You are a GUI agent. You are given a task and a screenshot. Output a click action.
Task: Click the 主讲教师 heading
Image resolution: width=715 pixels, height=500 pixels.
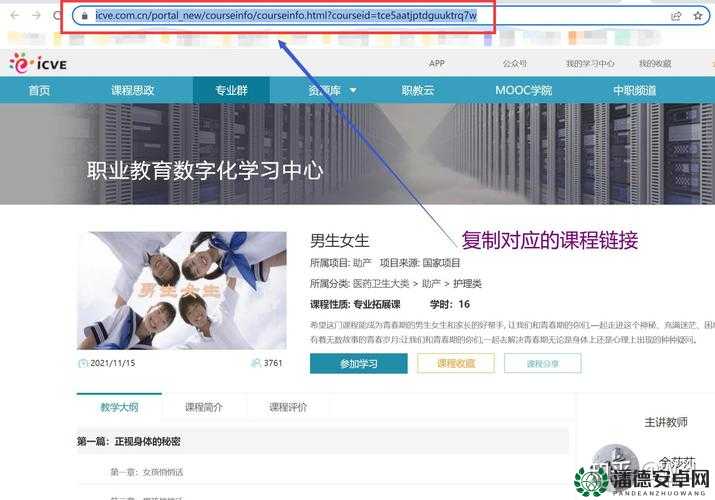pyautogui.click(x=666, y=423)
